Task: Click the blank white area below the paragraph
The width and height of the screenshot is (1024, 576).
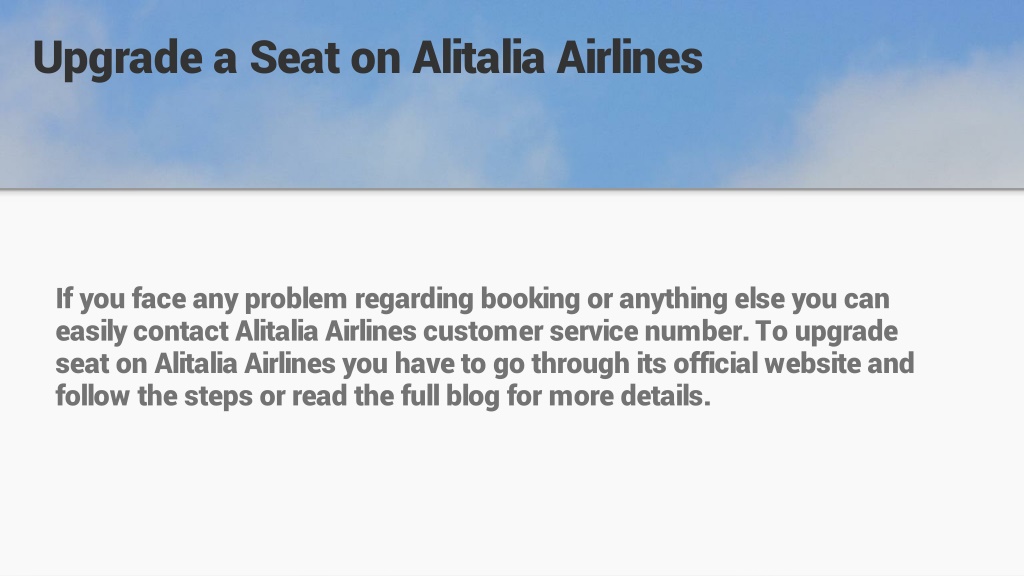Action: tap(512, 496)
